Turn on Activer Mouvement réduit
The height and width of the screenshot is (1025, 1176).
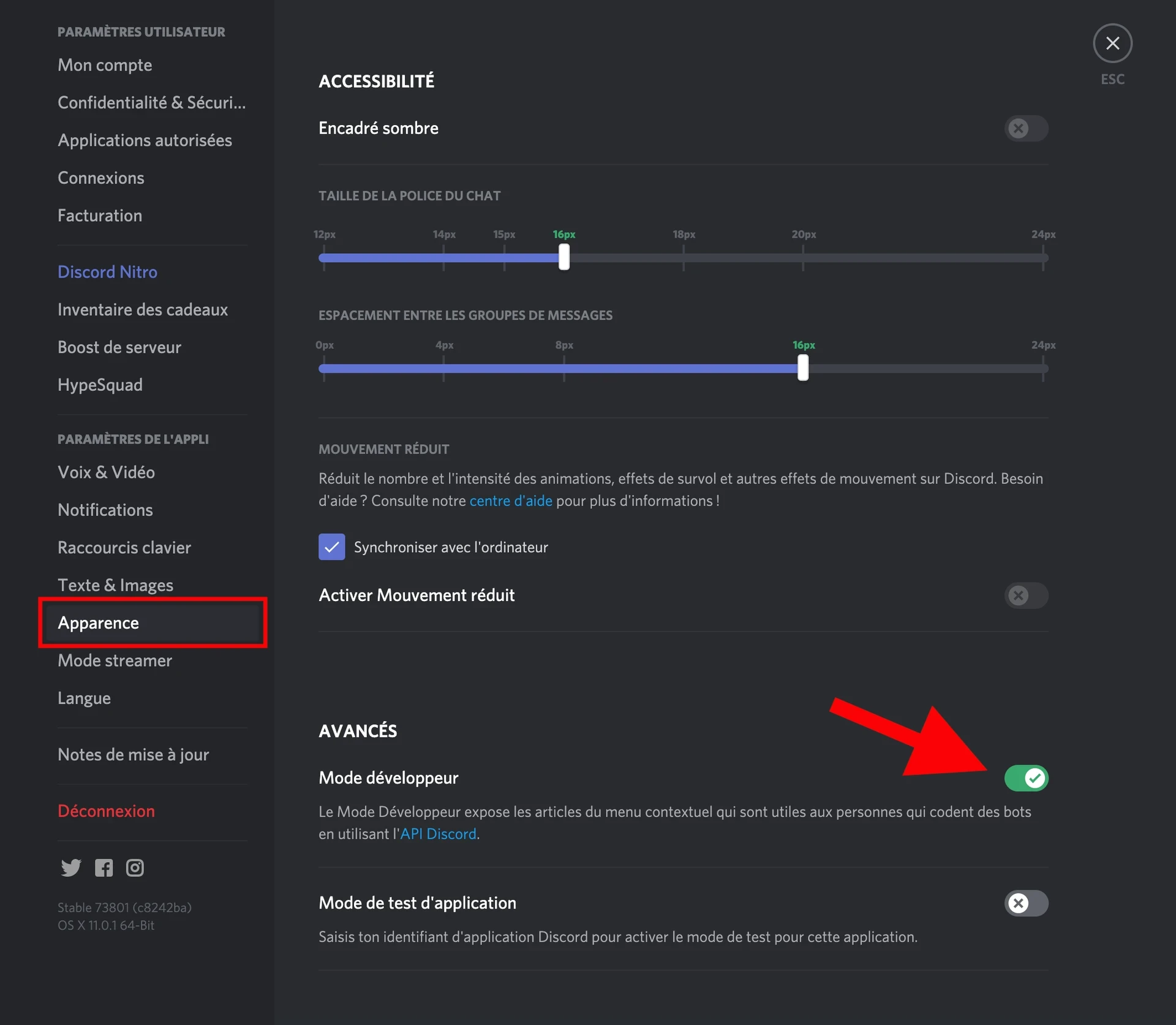tap(1026, 596)
